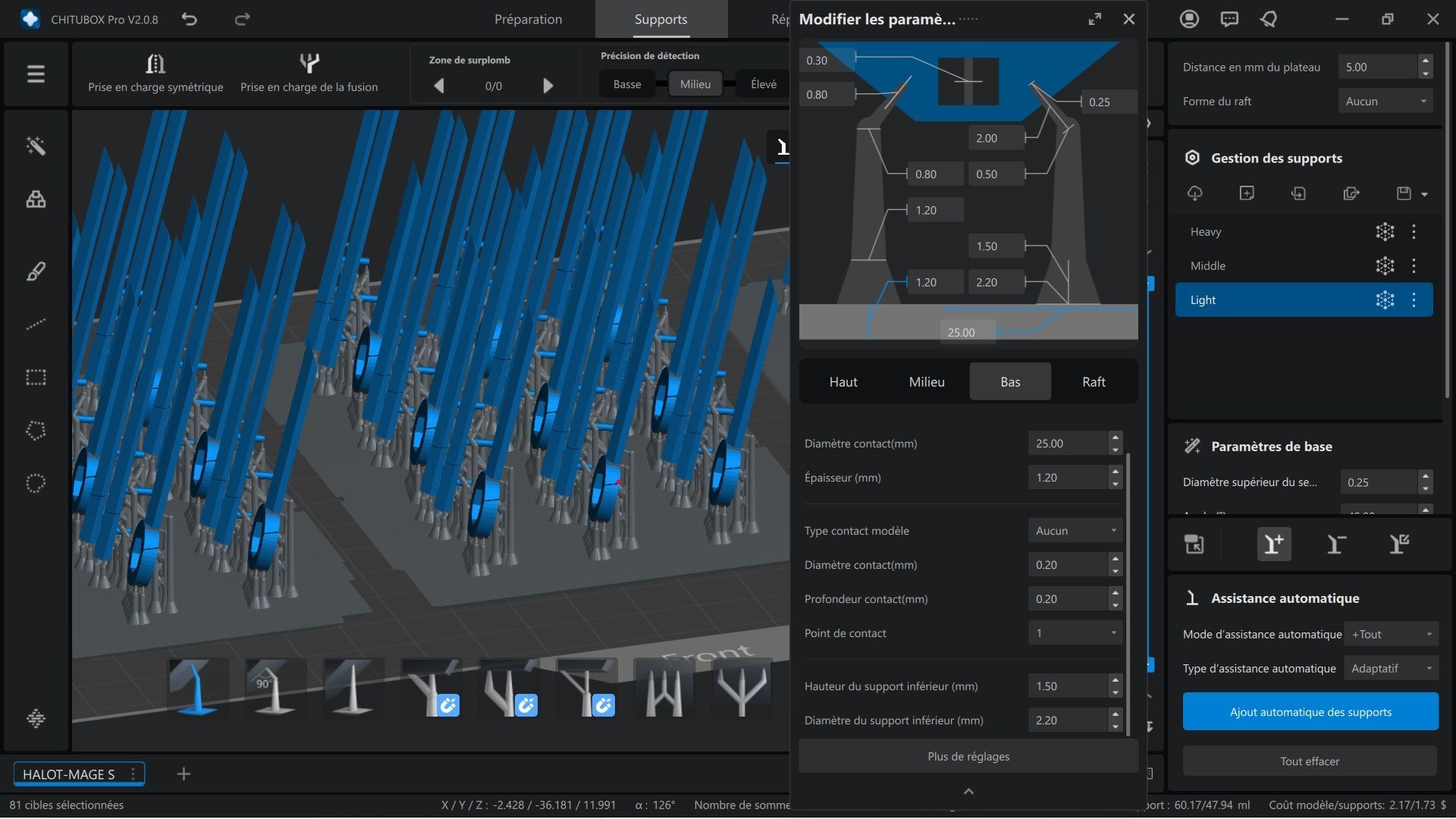Open the Forme du raft dropdown
The width and height of the screenshot is (1456, 819).
coord(1385,101)
